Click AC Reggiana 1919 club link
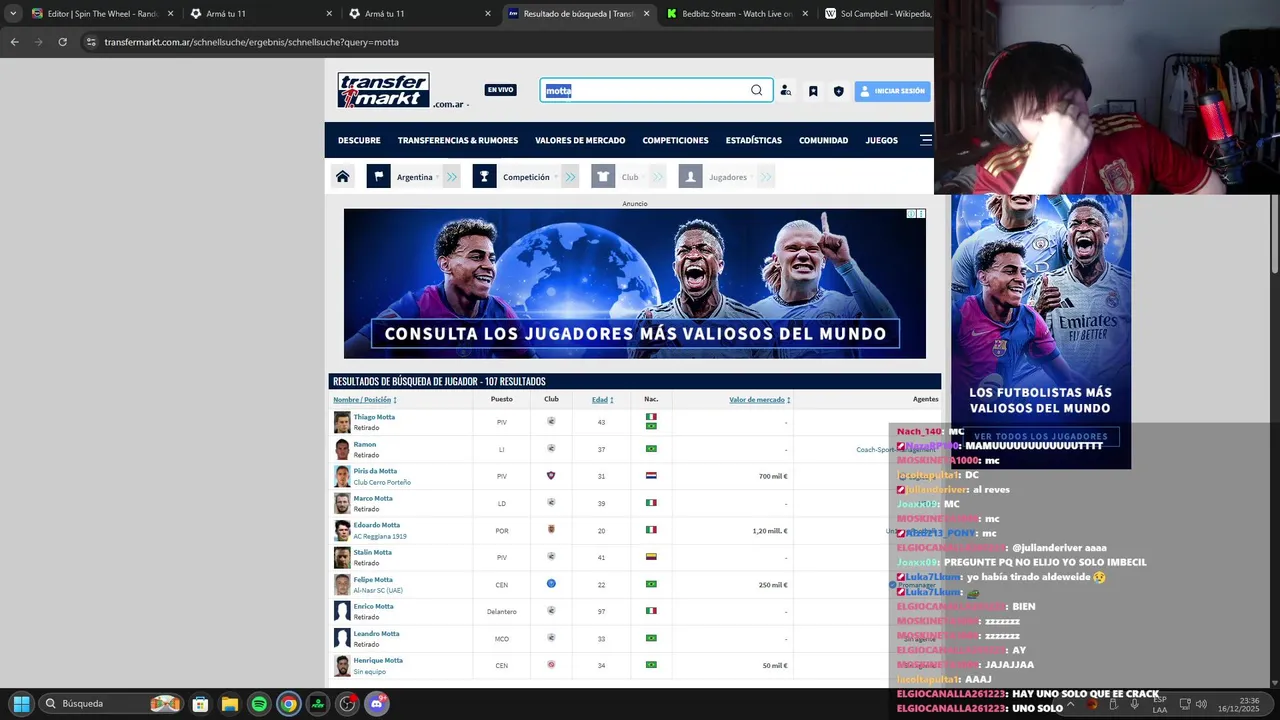Image resolution: width=1280 pixels, height=720 pixels. (x=380, y=536)
